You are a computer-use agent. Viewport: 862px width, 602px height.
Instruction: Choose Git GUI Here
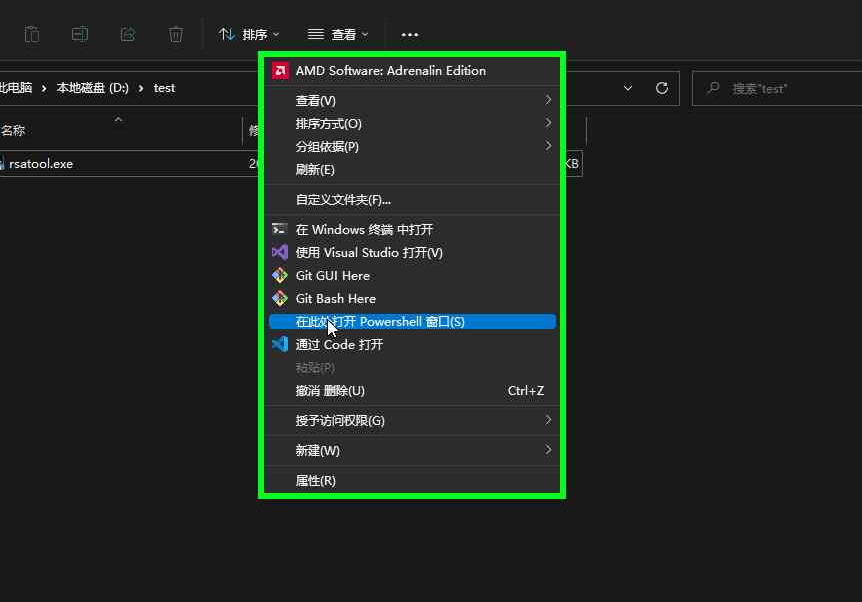tap(412, 275)
